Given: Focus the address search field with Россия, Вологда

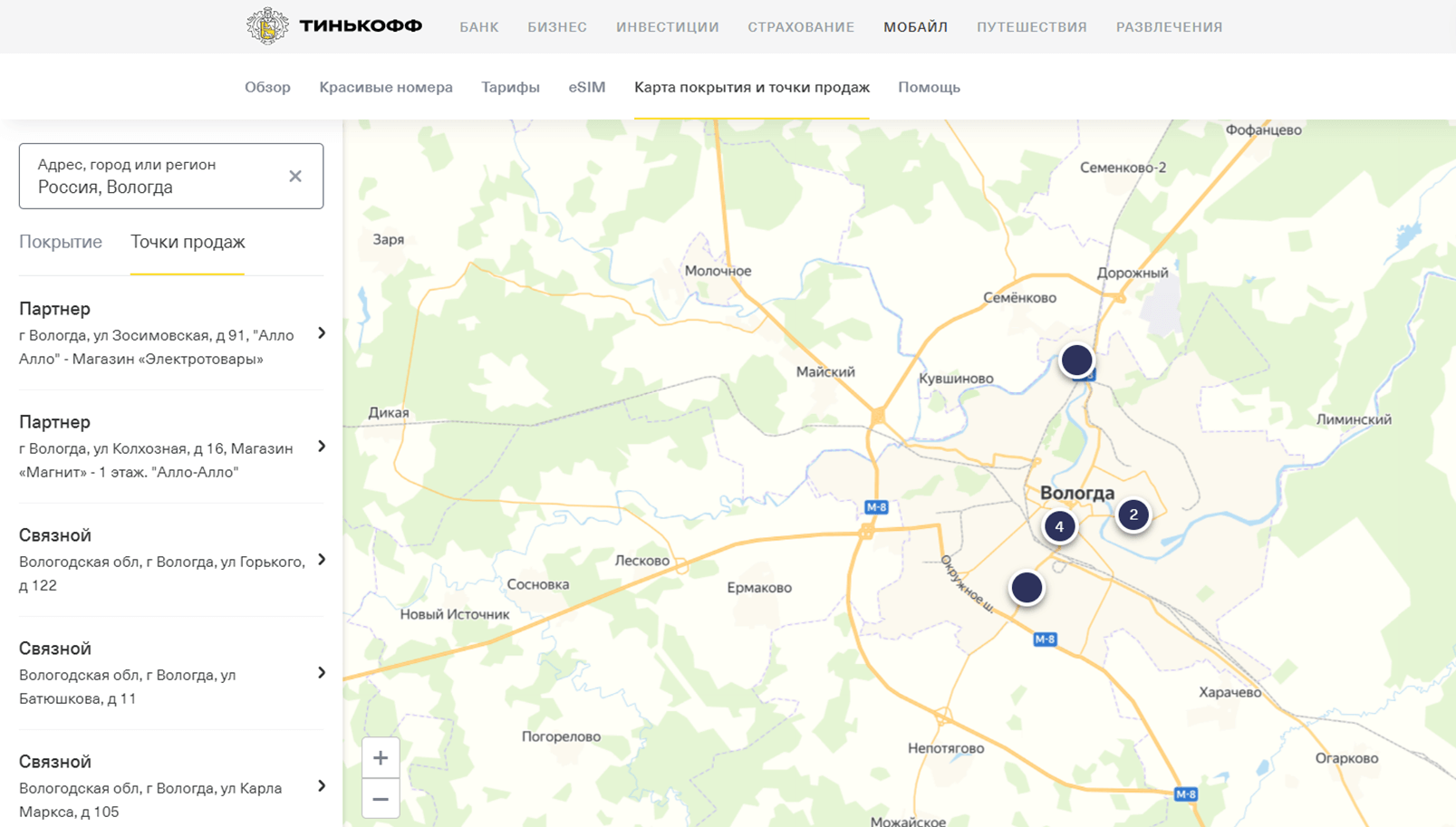Looking at the screenshot, I should click(171, 176).
